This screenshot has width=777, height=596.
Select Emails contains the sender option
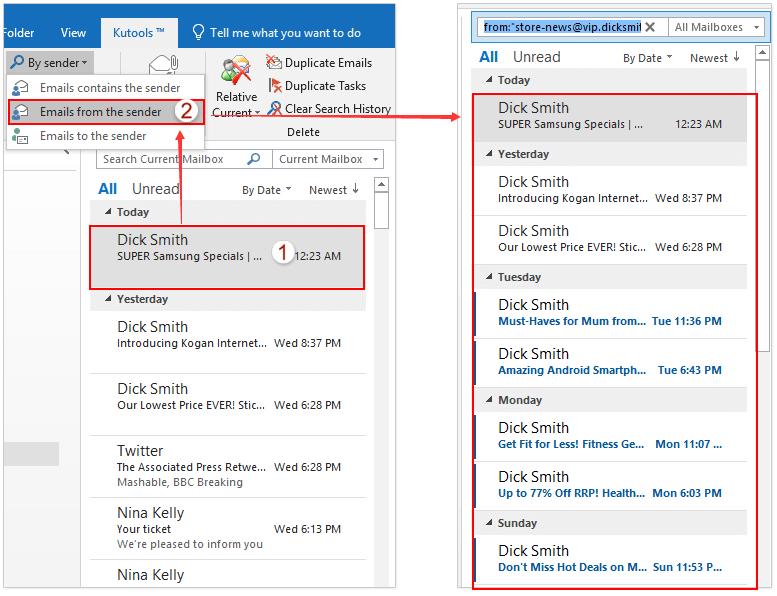[109, 88]
